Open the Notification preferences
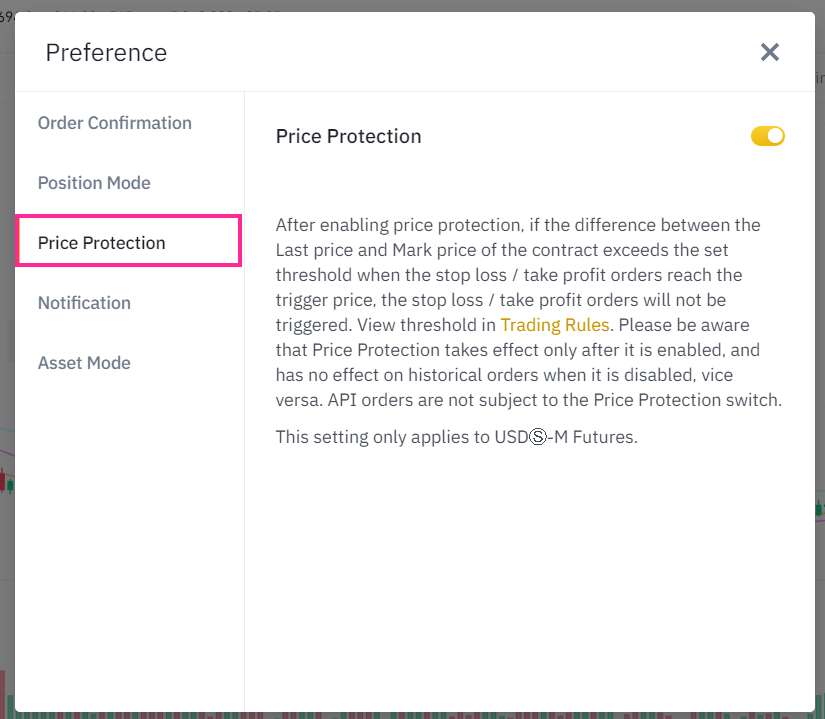The height and width of the screenshot is (719, 825). click(x=84, y=302)
